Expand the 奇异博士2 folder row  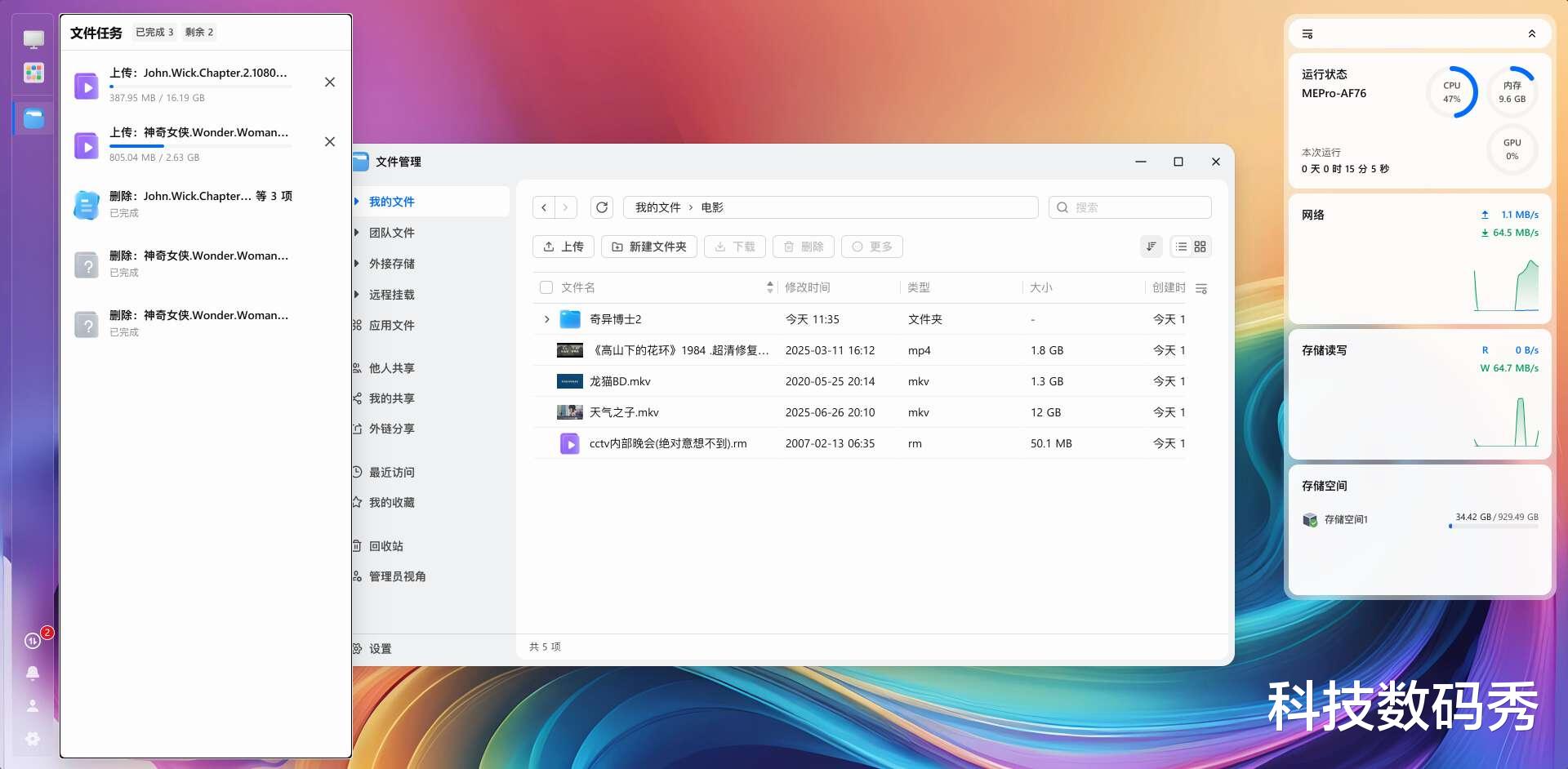547,319
